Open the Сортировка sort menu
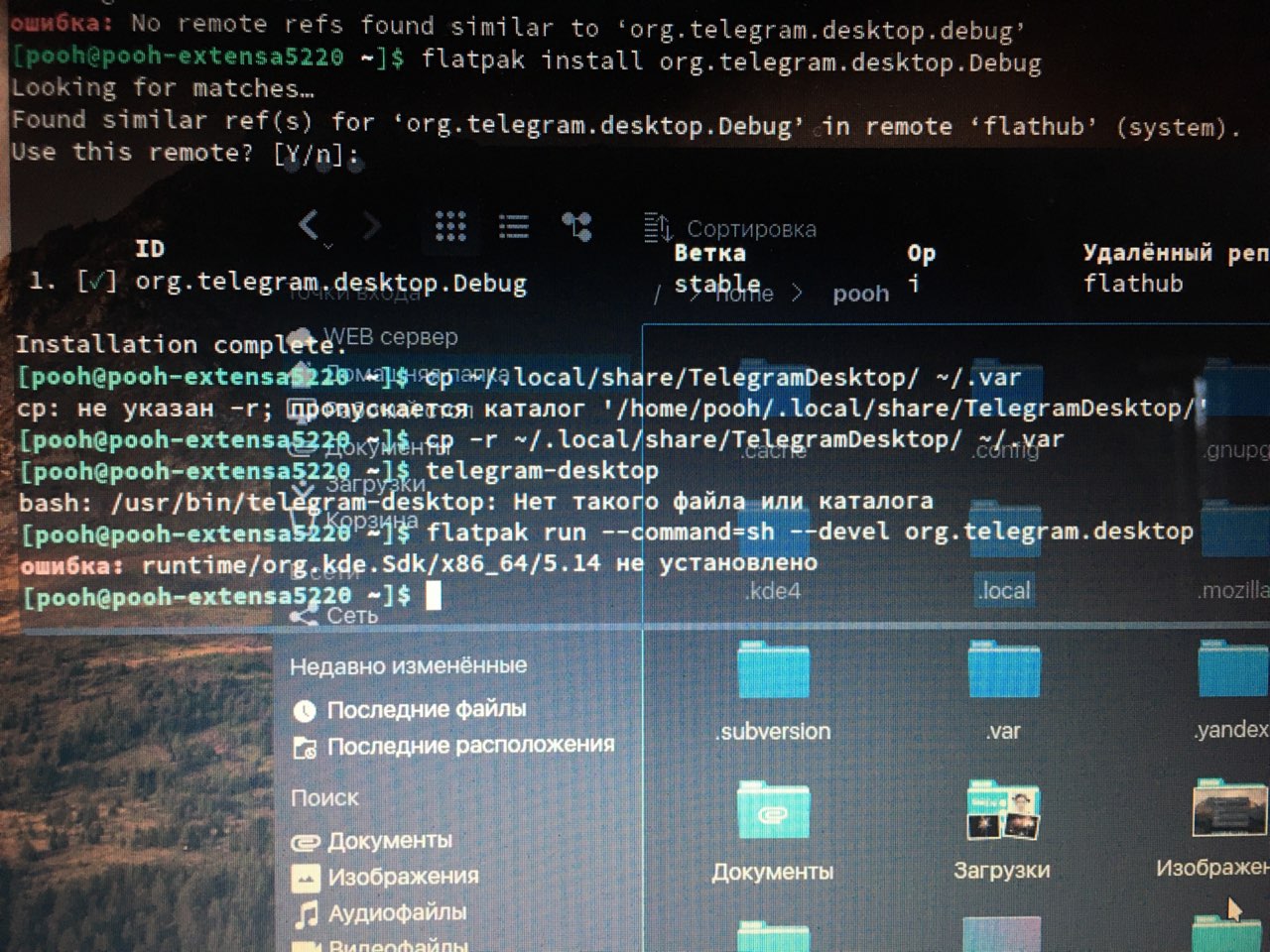 pos(730,229)
